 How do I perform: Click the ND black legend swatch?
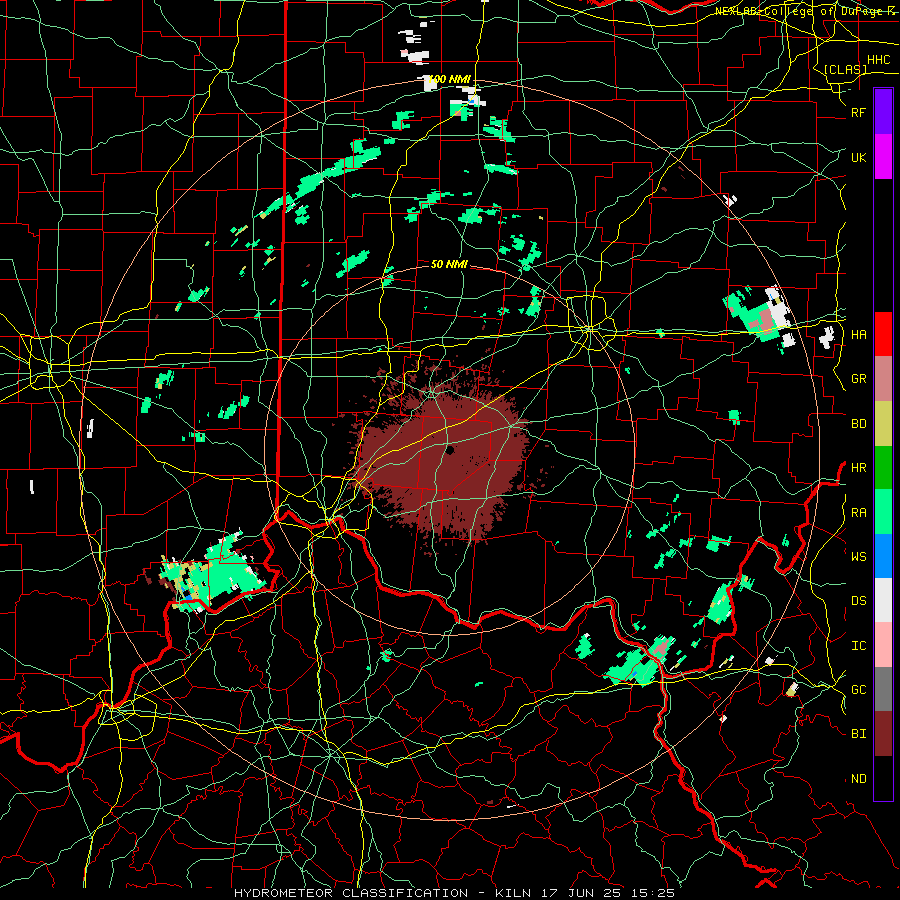pyautogui.click(x=883, y=778)
